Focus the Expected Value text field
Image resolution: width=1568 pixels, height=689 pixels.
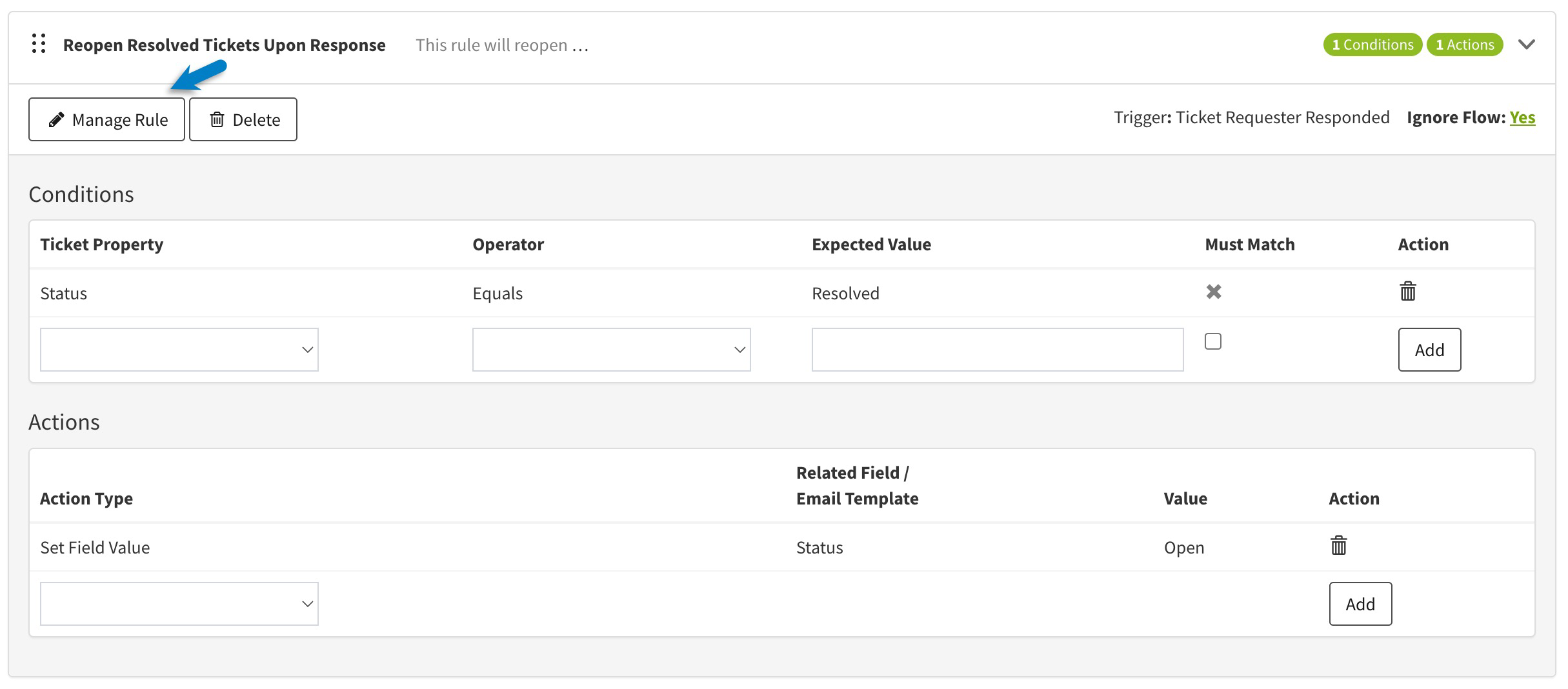click(997, 350)
